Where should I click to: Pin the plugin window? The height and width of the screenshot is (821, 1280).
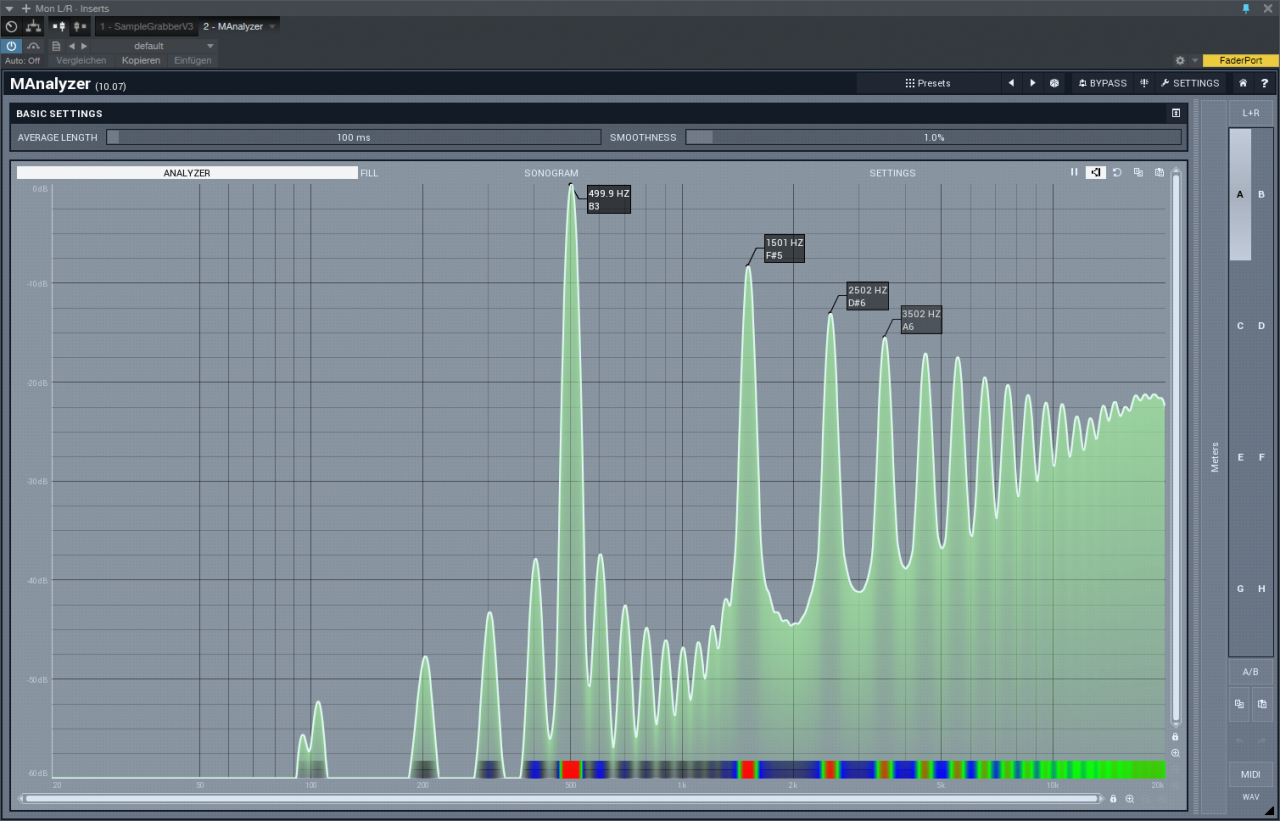pyautogui.click(x=1246, y=8)
